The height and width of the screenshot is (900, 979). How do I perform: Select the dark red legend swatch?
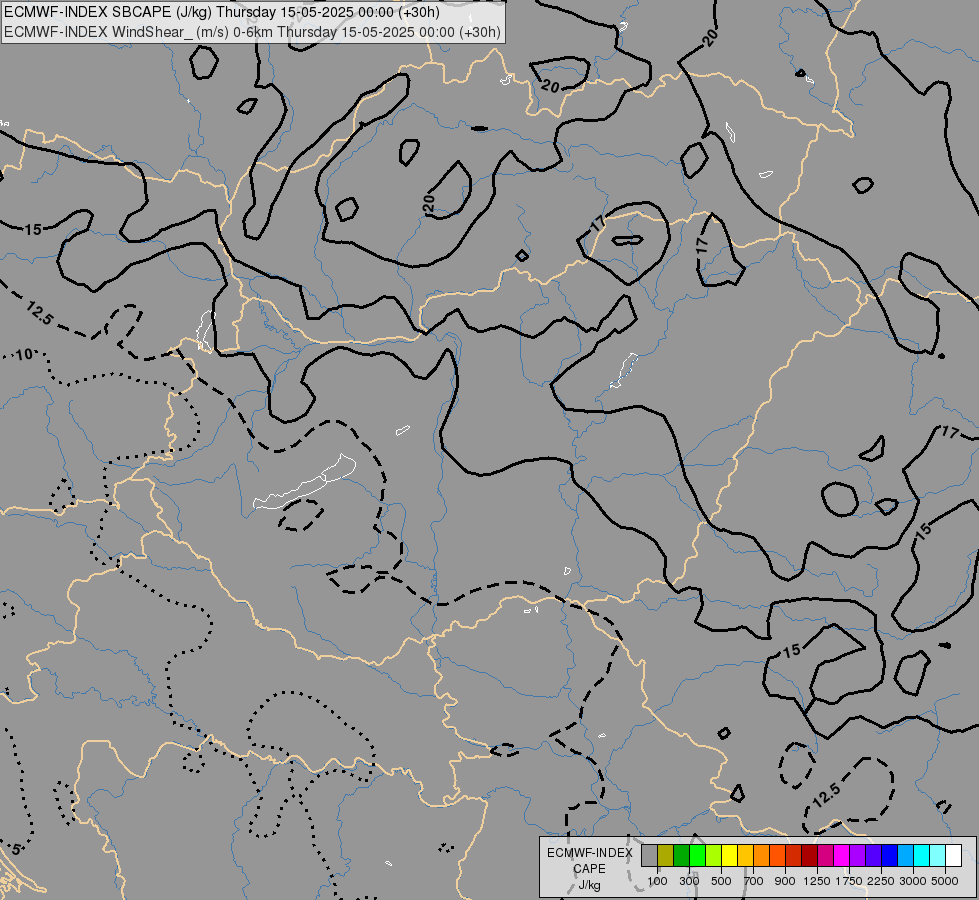809,855
